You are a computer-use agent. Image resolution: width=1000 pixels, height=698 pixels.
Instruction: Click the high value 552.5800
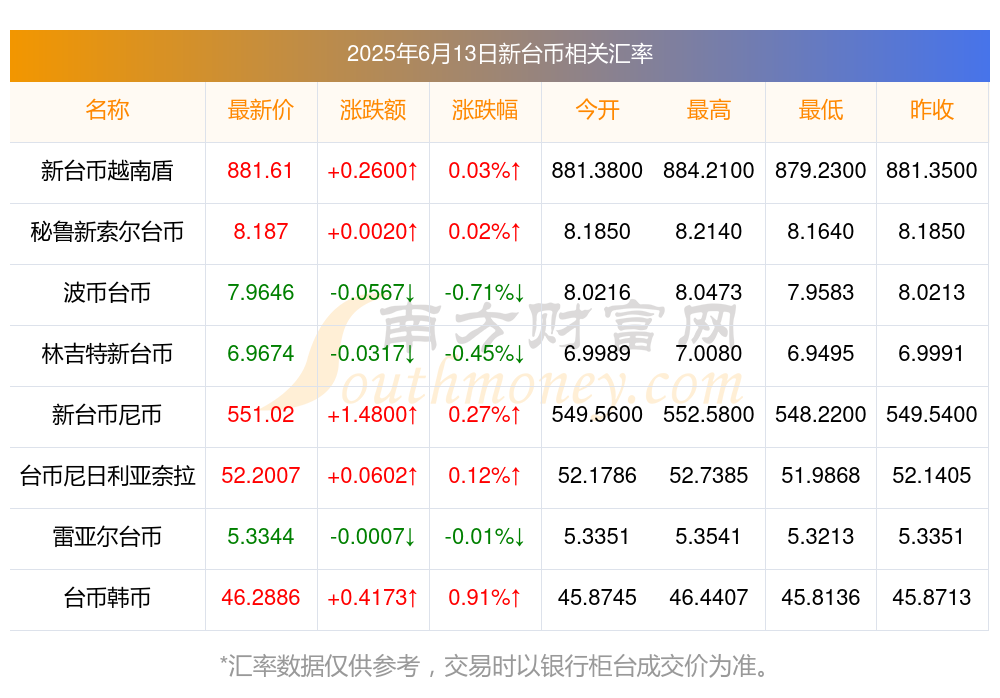709,415
